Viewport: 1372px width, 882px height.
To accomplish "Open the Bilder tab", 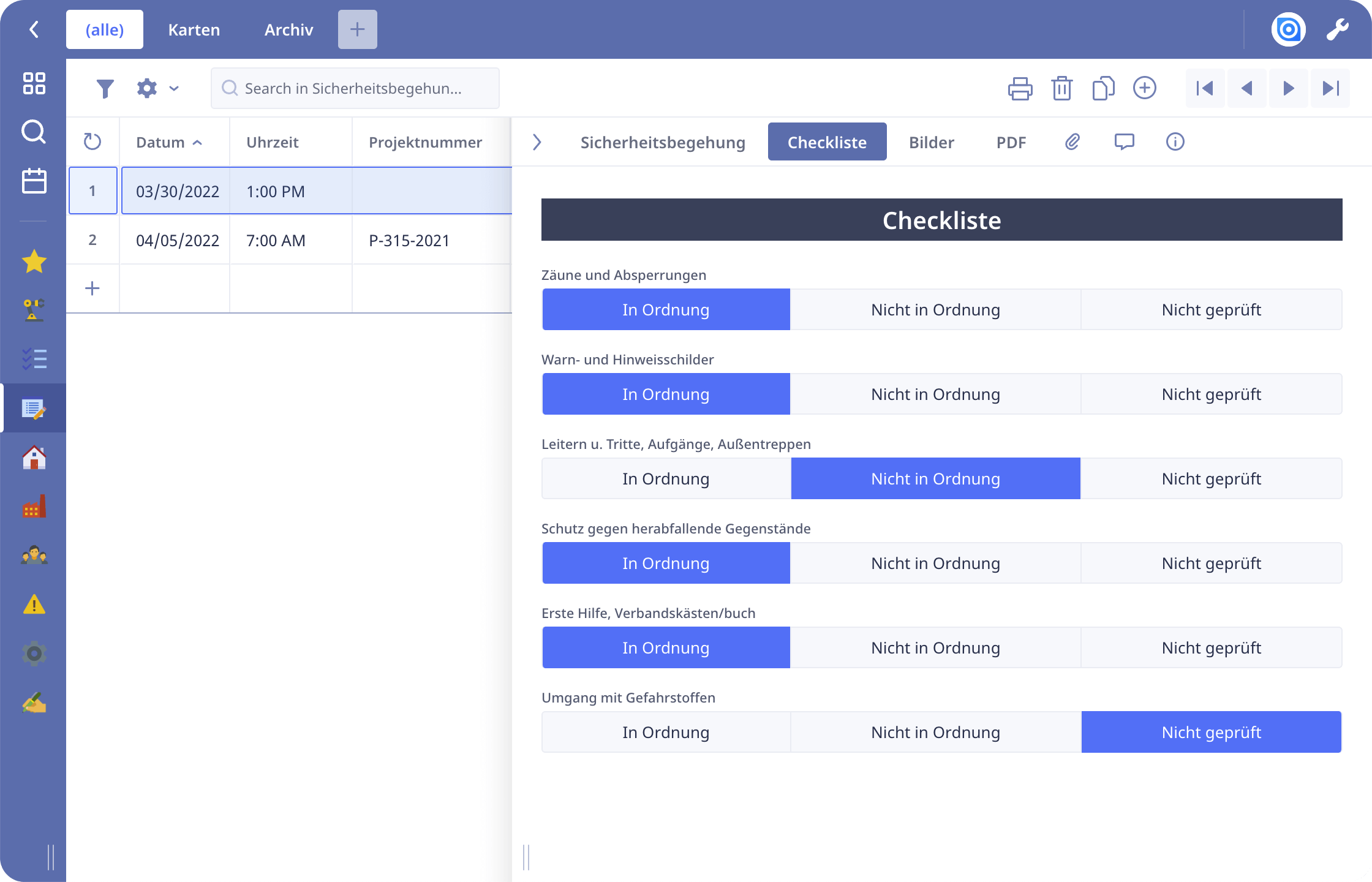I will [932, 142].
